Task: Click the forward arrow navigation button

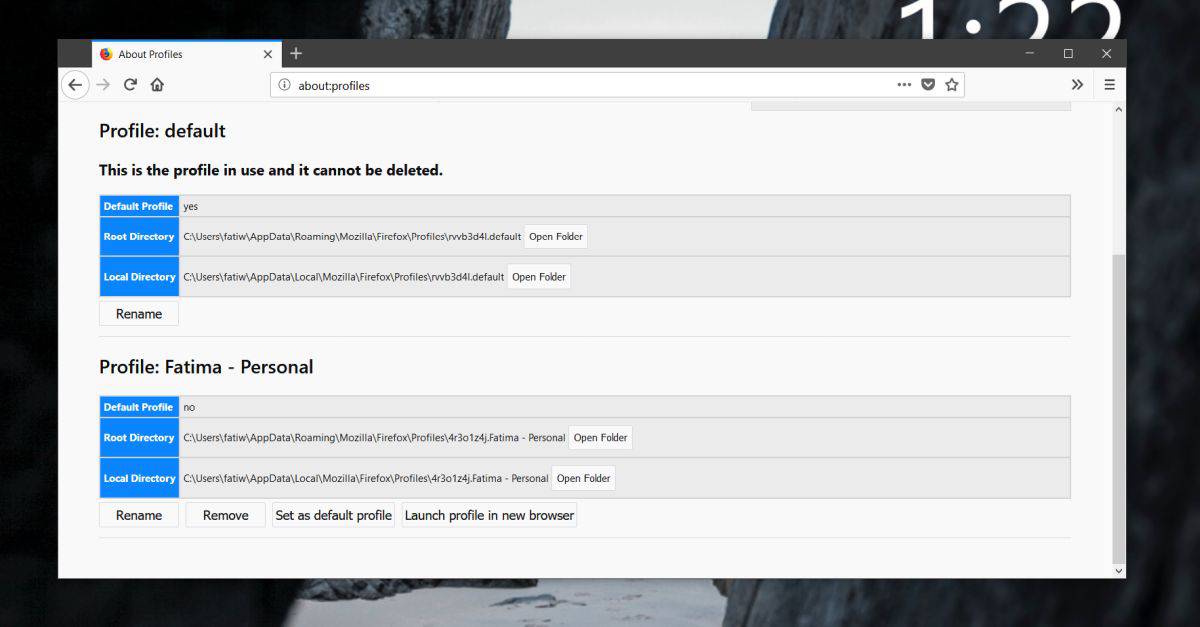Action: (x=102, y=85)
